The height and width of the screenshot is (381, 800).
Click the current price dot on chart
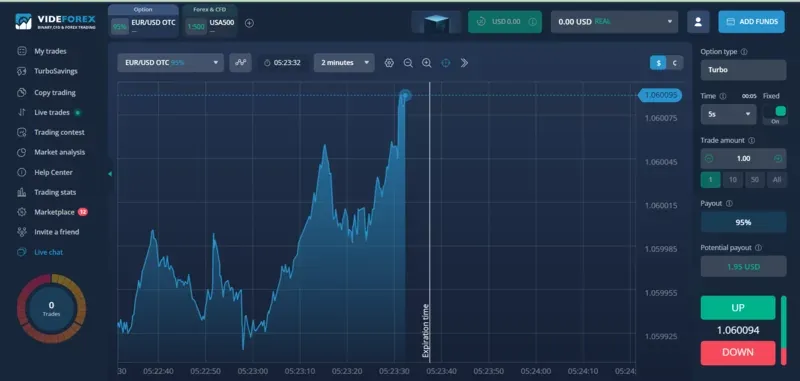405,95
